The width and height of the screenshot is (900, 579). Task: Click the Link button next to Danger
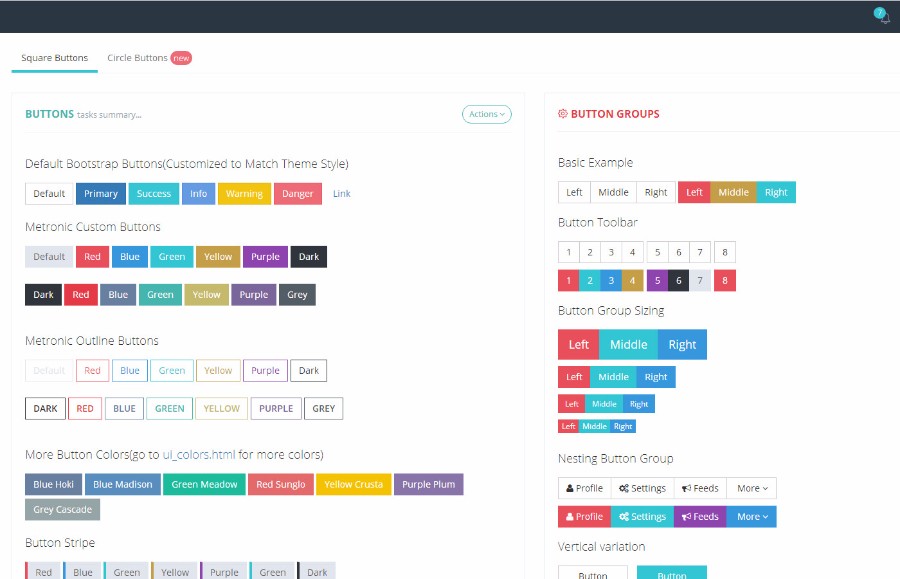341,193
